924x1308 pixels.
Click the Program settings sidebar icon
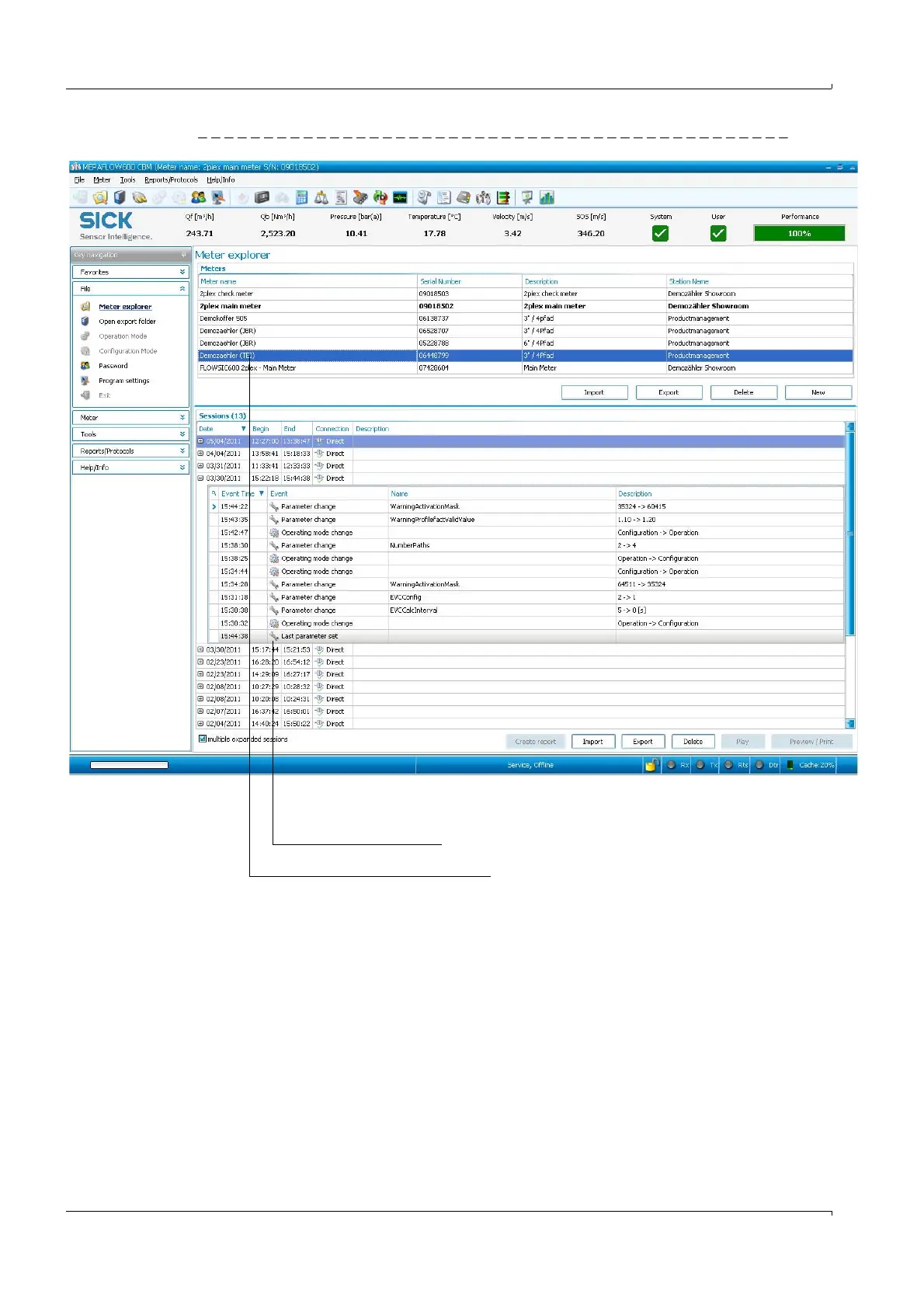(x=85, y=381)
